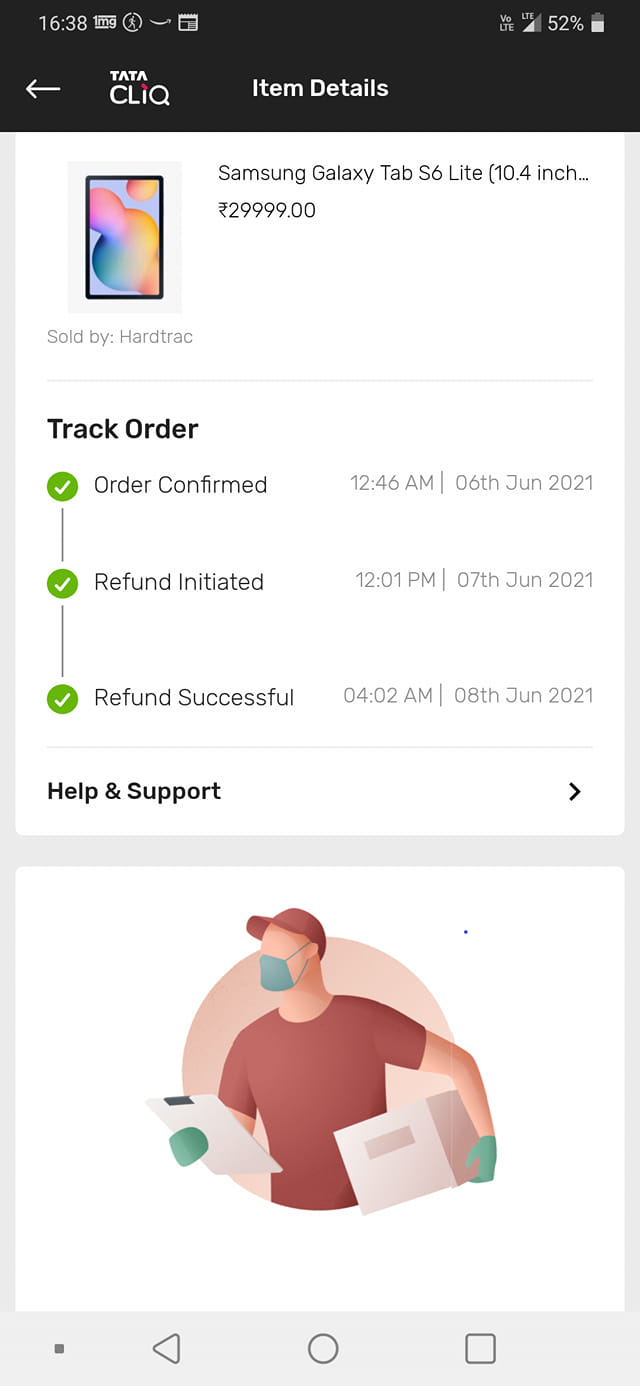Tap the 1mg notification icon in status bar

[105, 22]
